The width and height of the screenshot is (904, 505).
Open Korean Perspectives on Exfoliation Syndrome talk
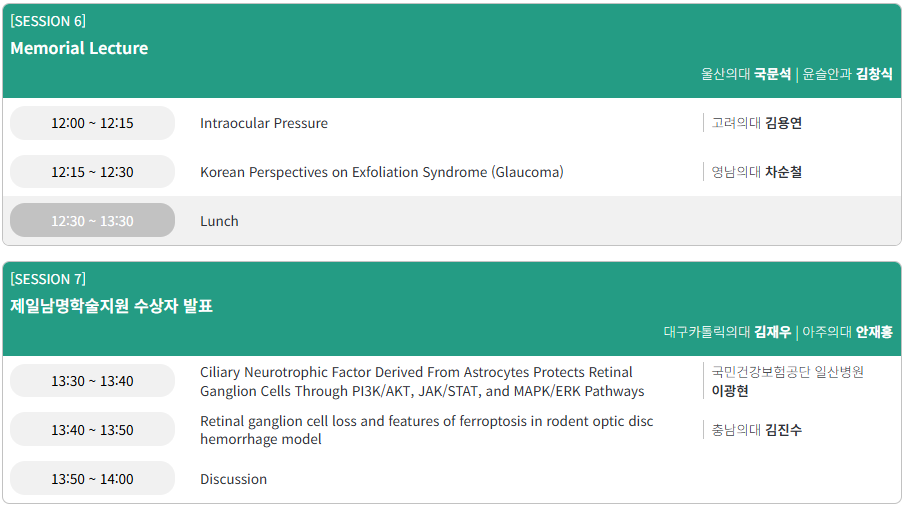click(x=381, y=172)
